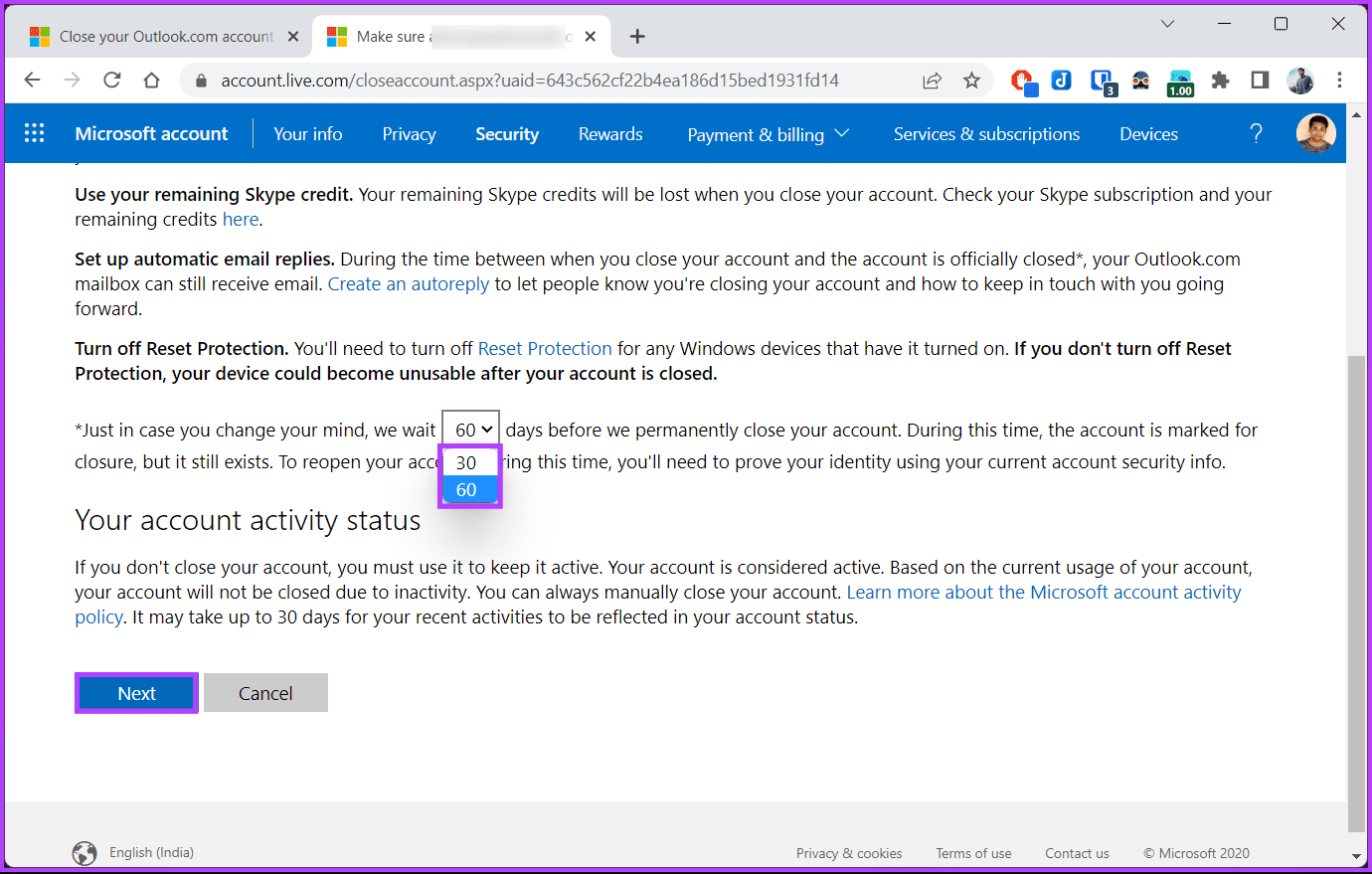Change language via English (India)

tap(151, 853)
